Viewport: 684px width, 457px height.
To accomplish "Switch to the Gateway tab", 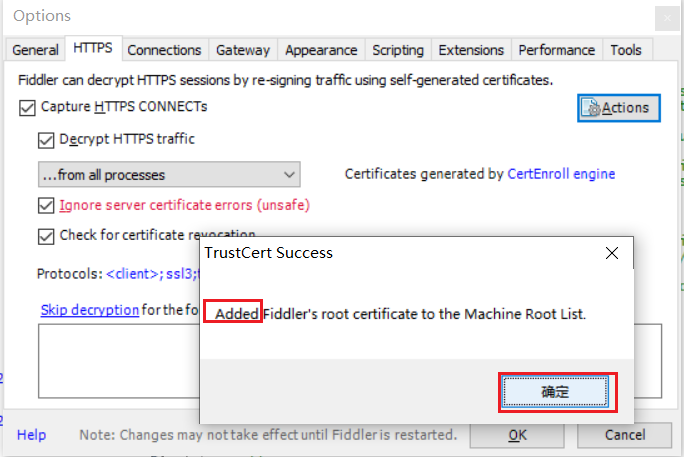I will pos(243,50).
